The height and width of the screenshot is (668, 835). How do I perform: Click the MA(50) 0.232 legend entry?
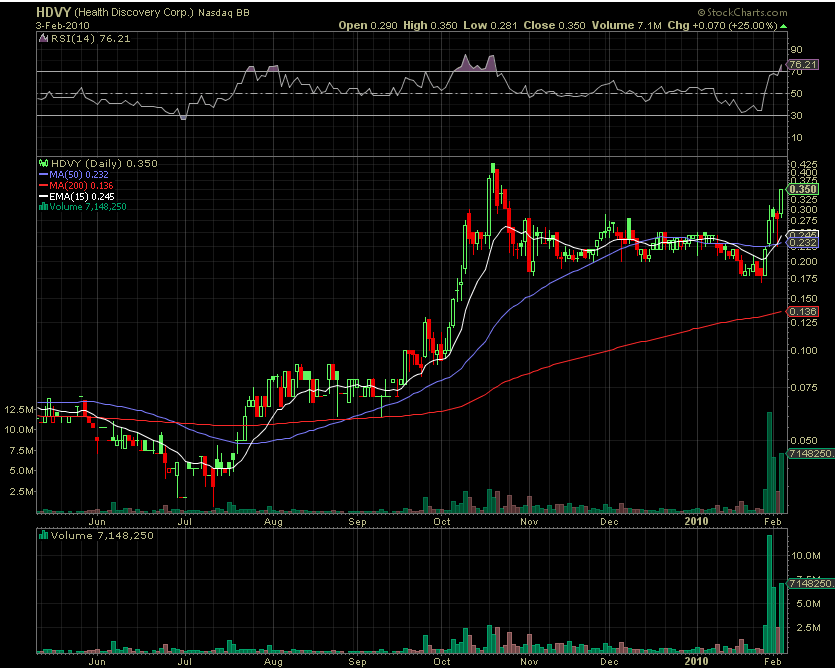coord(79,175)
